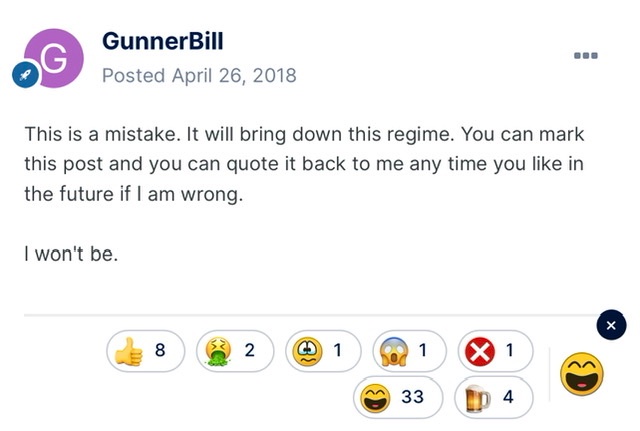
Task: View the red X reaction count of 1
Action: click(x=509, y=350)
